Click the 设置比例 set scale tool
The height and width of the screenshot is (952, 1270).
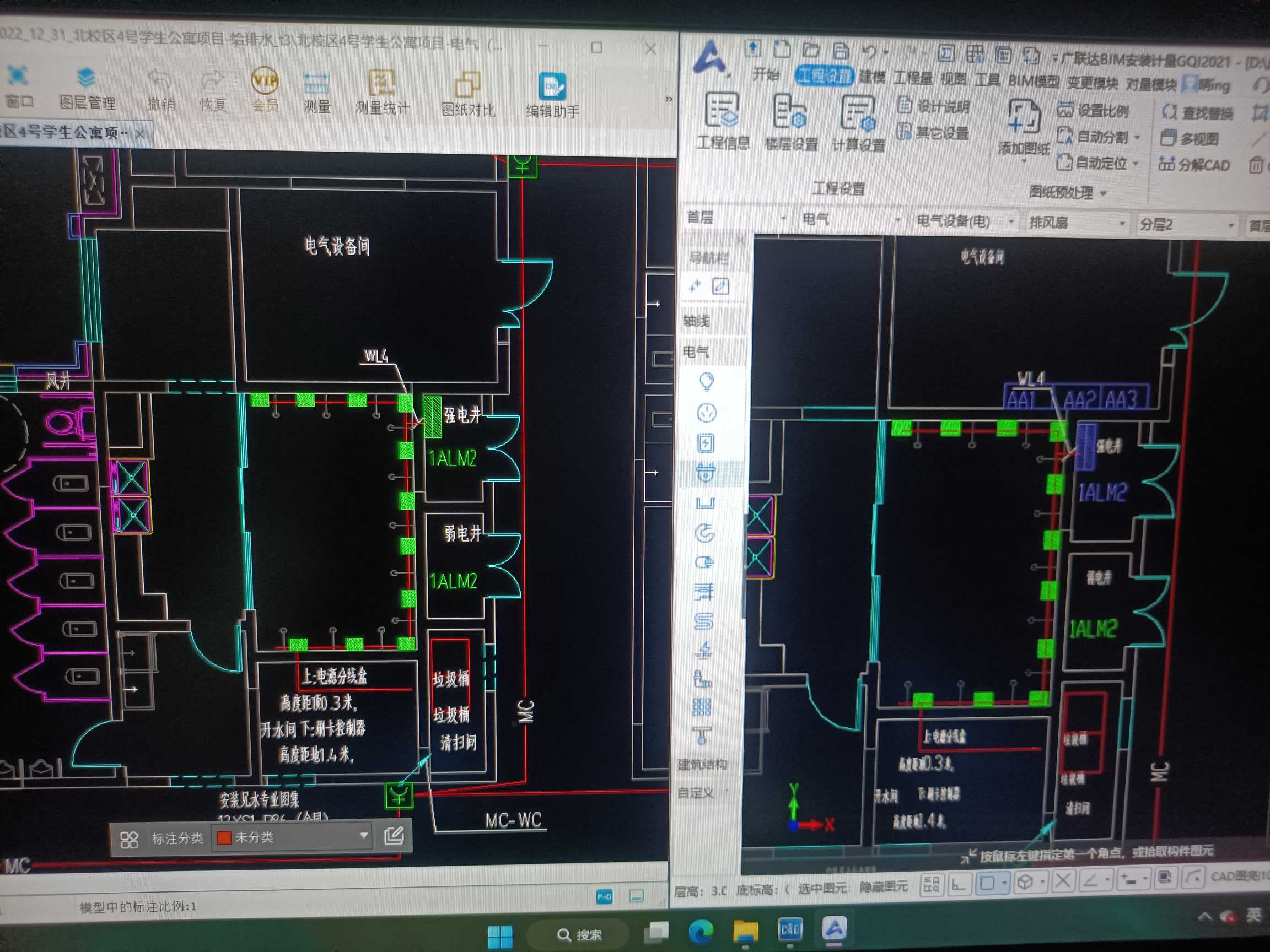pyautogui.click(x=1093, y=110)
